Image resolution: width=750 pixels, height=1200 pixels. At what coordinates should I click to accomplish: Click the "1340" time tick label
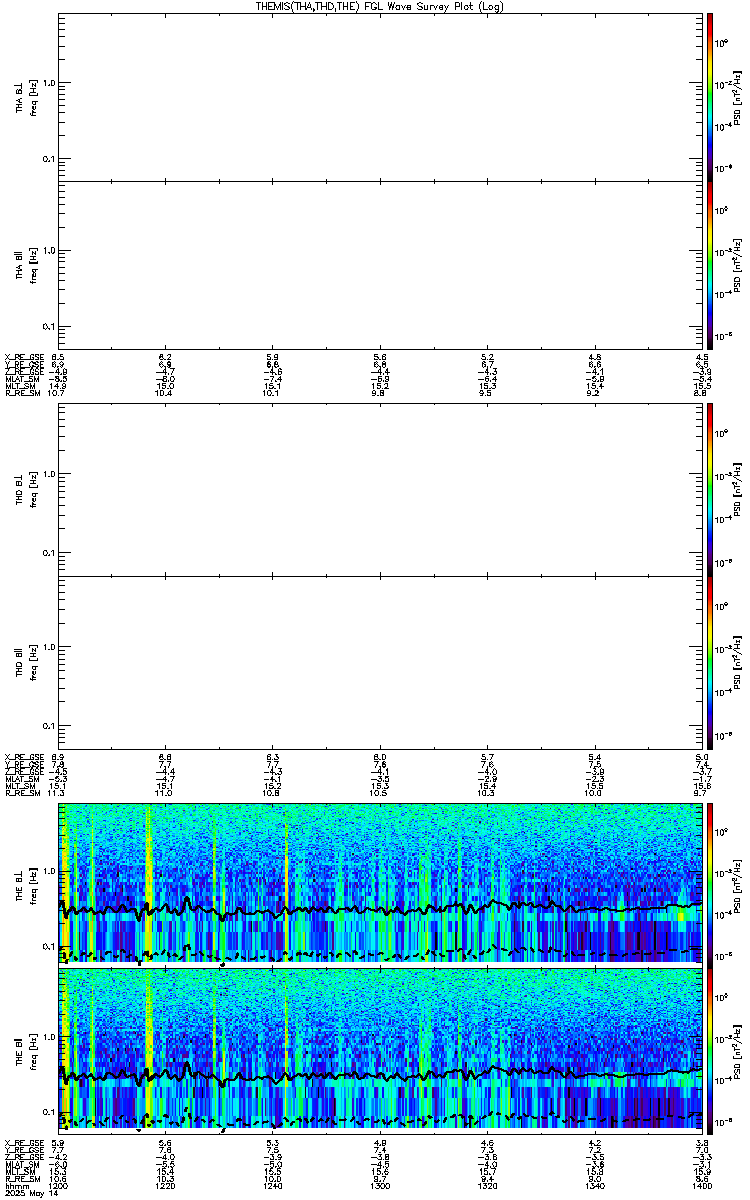point(594,1186)
